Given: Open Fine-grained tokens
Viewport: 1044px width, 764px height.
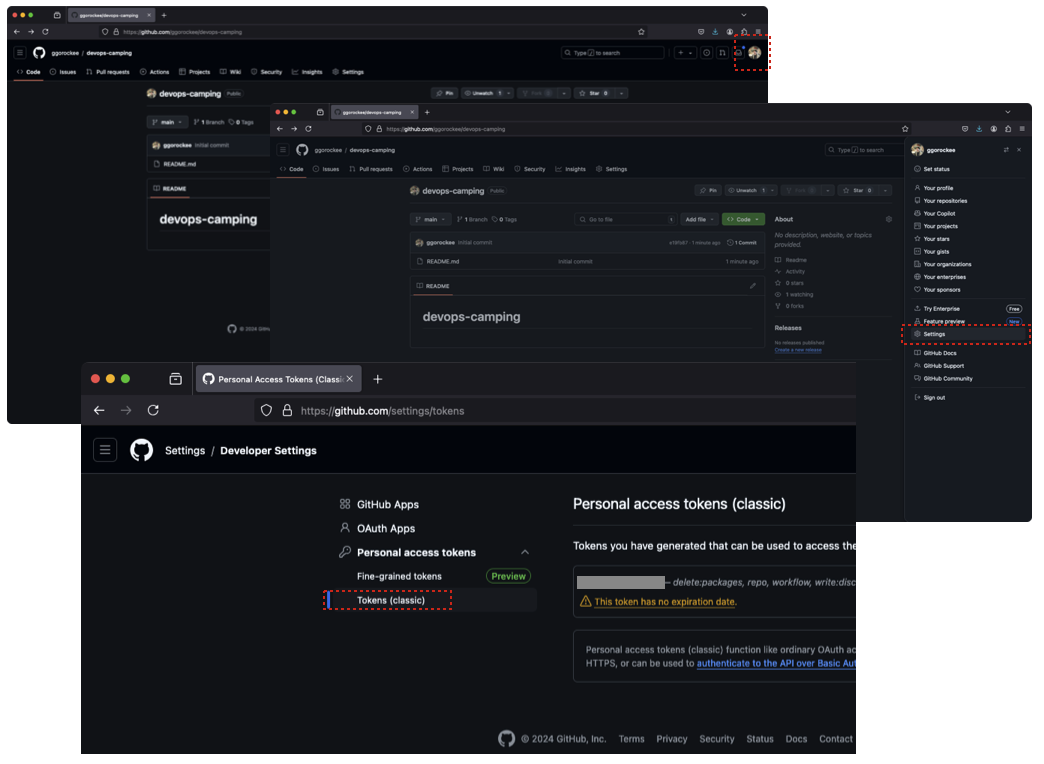Looking at the screenshot, I should [399, 577].
